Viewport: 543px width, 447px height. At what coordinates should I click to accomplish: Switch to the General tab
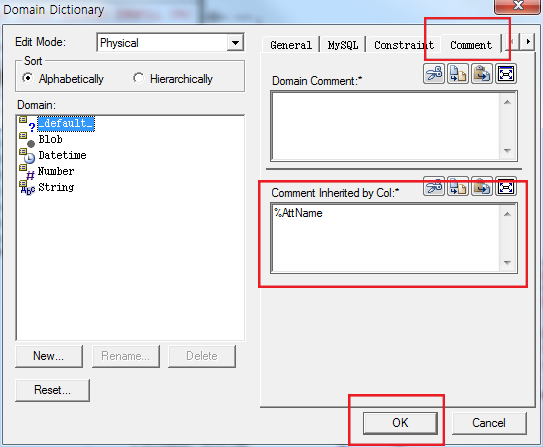[x=291, y=45]
